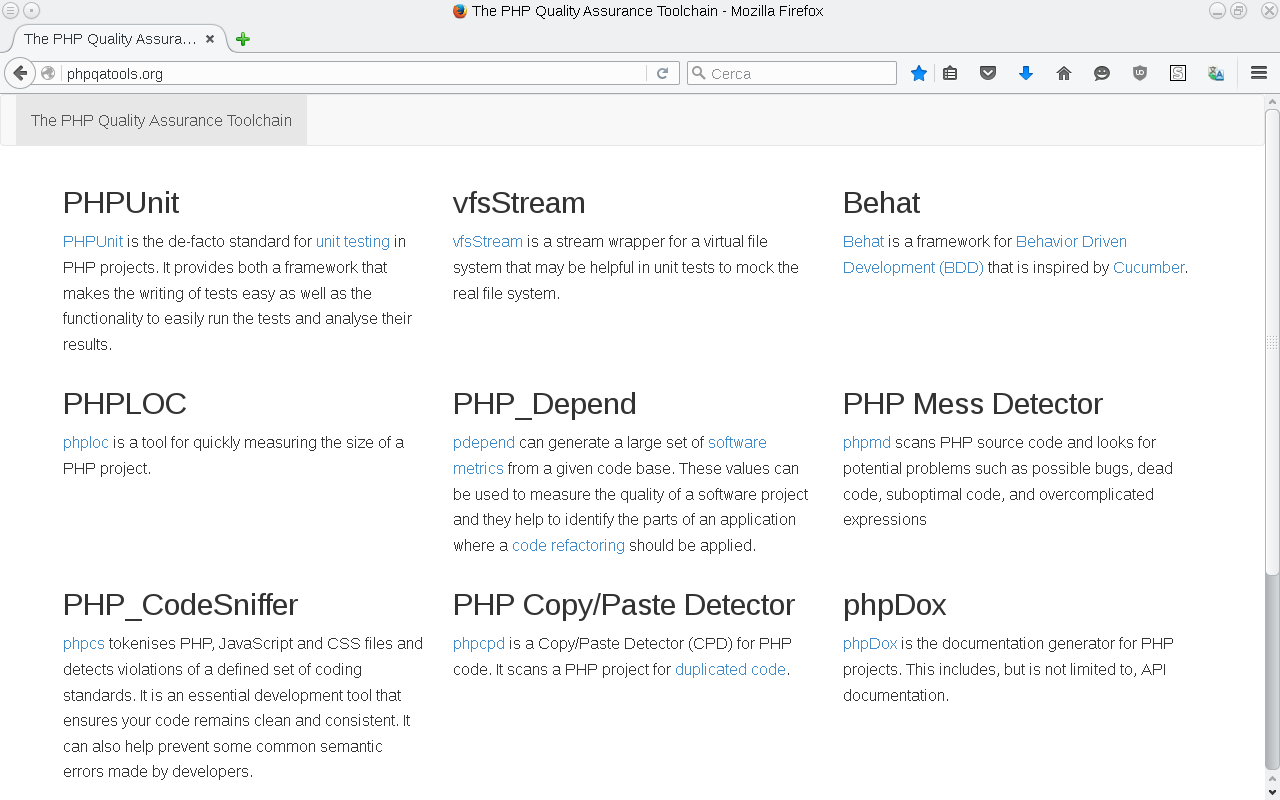Click the PHP Mess Detector heading
Screen dimensions: 1280x800
[x=973, y=404]
